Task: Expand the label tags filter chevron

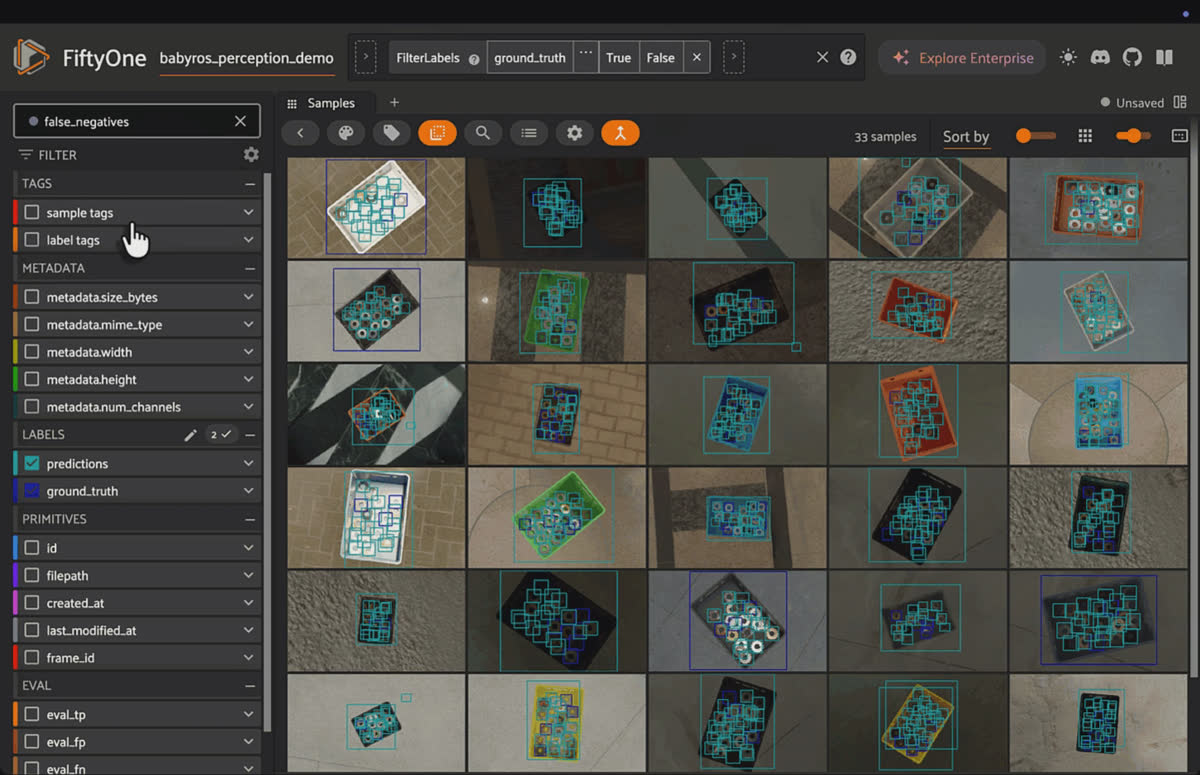Action: [248, 240]
